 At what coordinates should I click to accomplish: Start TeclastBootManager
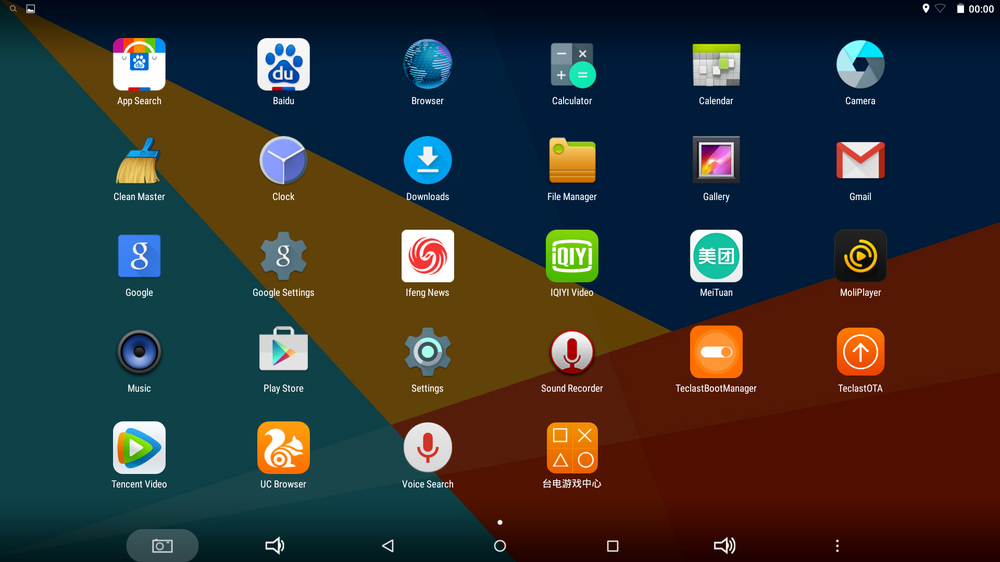click(x=716, y=352)
